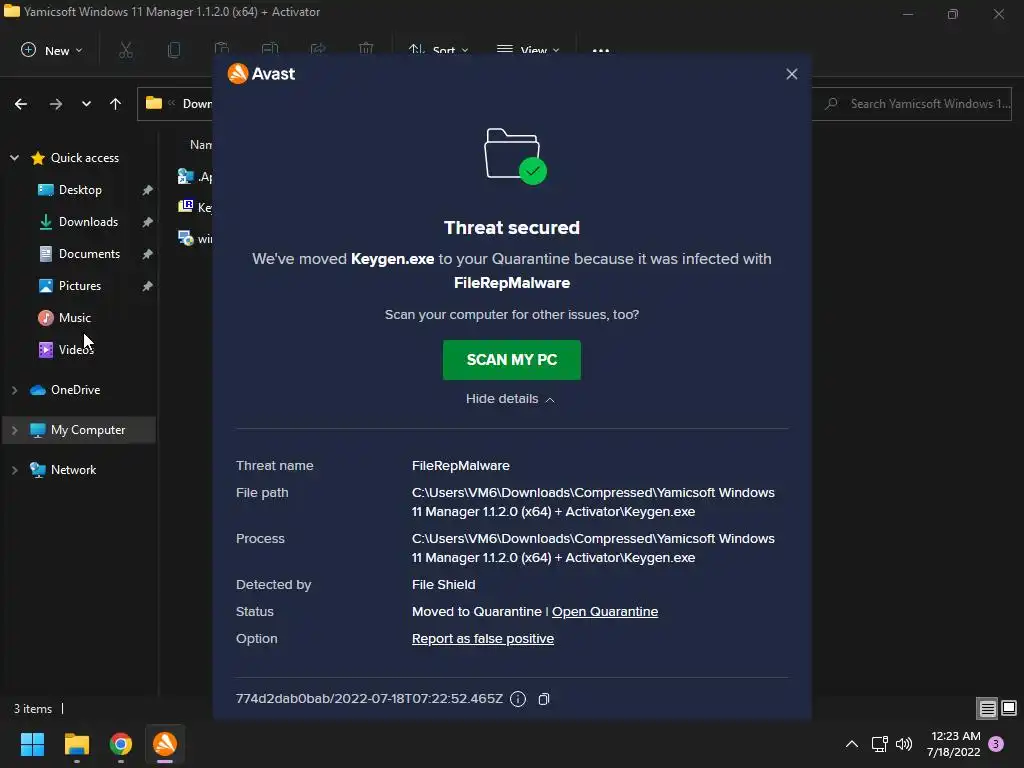Open the notification badge showing 3
Viewport: 1024px width, 768px height.
pos(996,744)
